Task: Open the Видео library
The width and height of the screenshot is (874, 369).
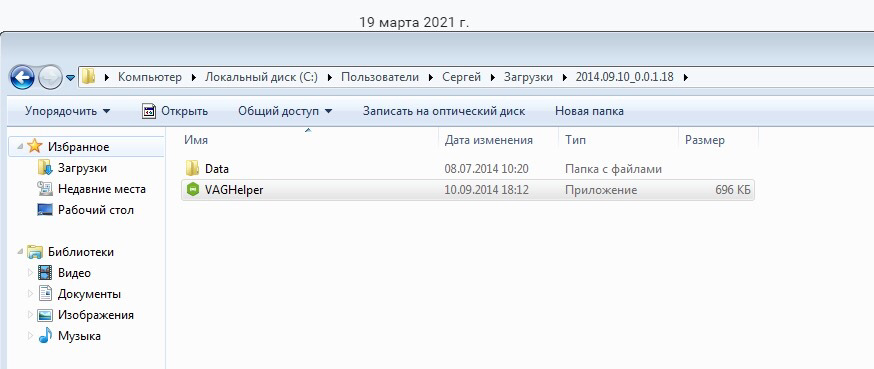Action: point(74,273)
